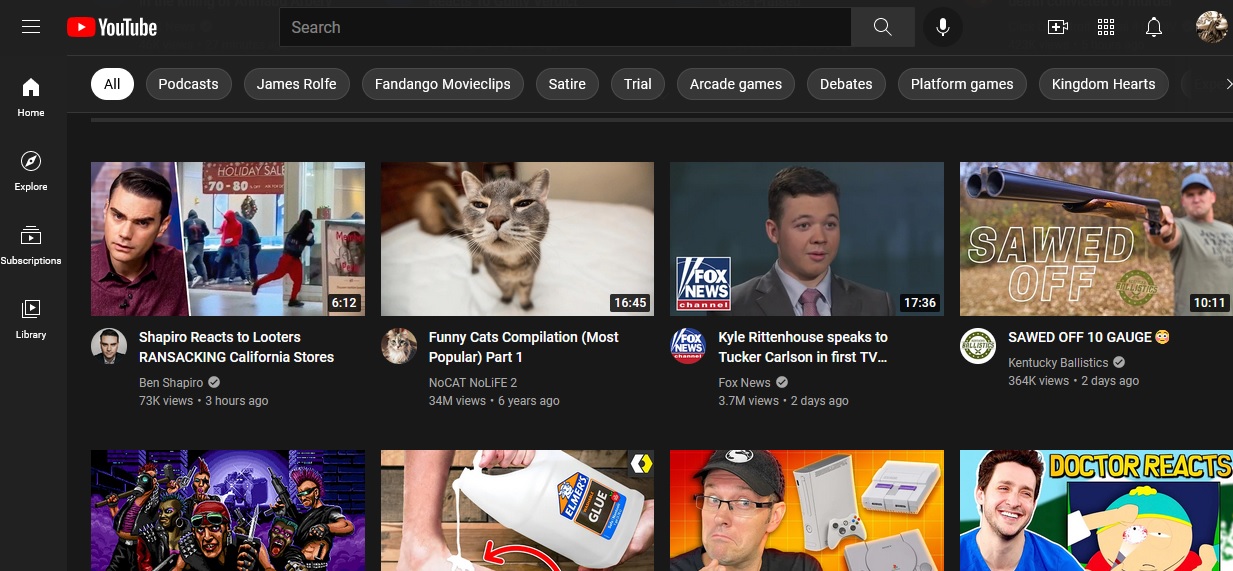Open Subscriptions in sidebar
The image size is (1233, 571).
(31, 245)
